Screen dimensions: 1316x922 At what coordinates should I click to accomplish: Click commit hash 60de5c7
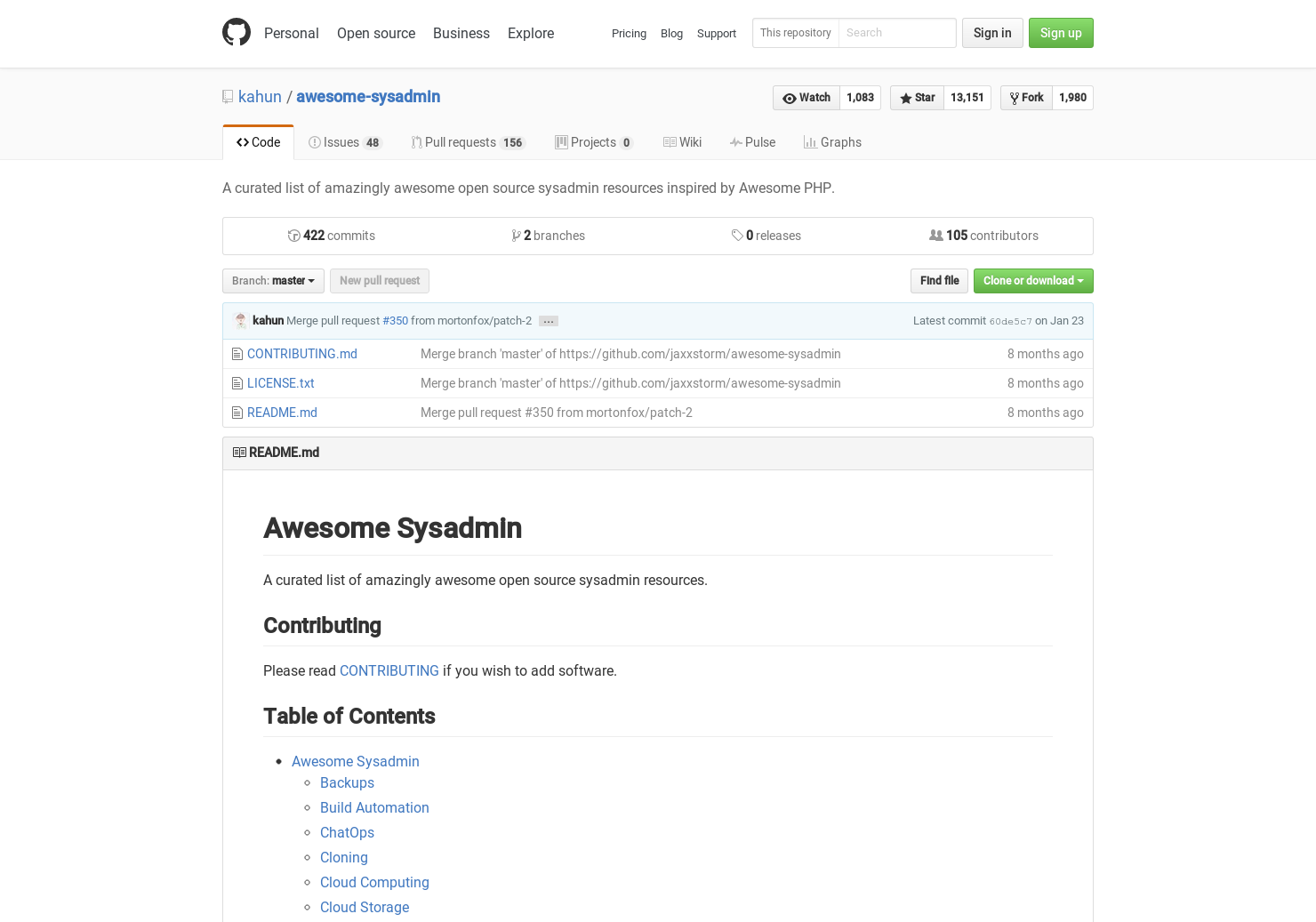(x=1011, y=321)
